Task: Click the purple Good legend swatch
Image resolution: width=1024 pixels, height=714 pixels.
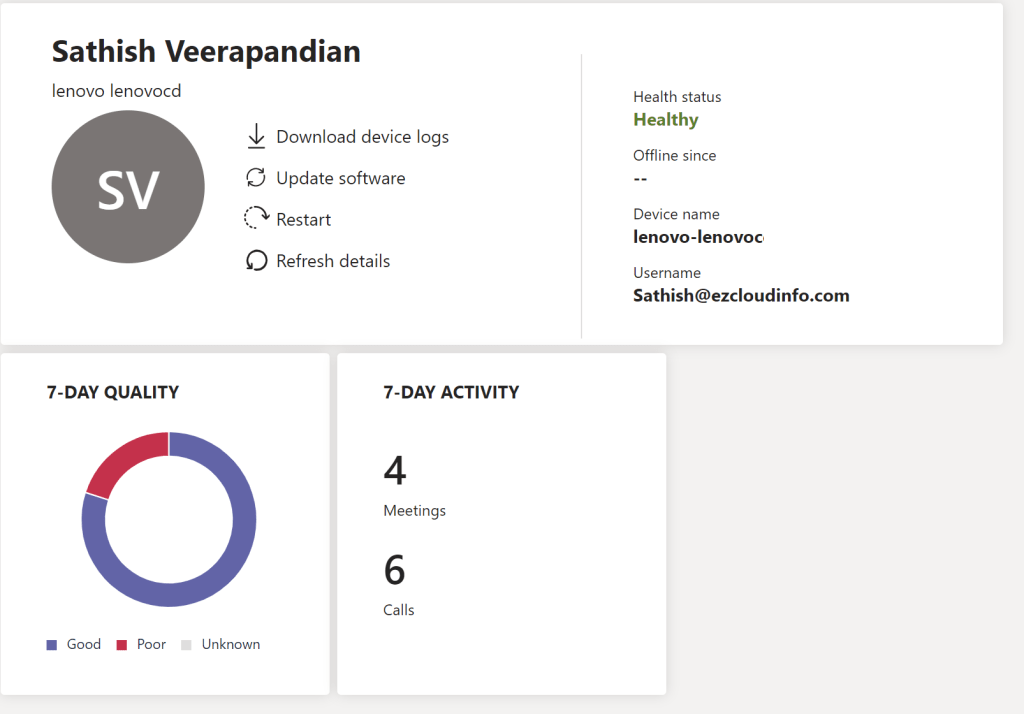Action: (x=52, y=645)
